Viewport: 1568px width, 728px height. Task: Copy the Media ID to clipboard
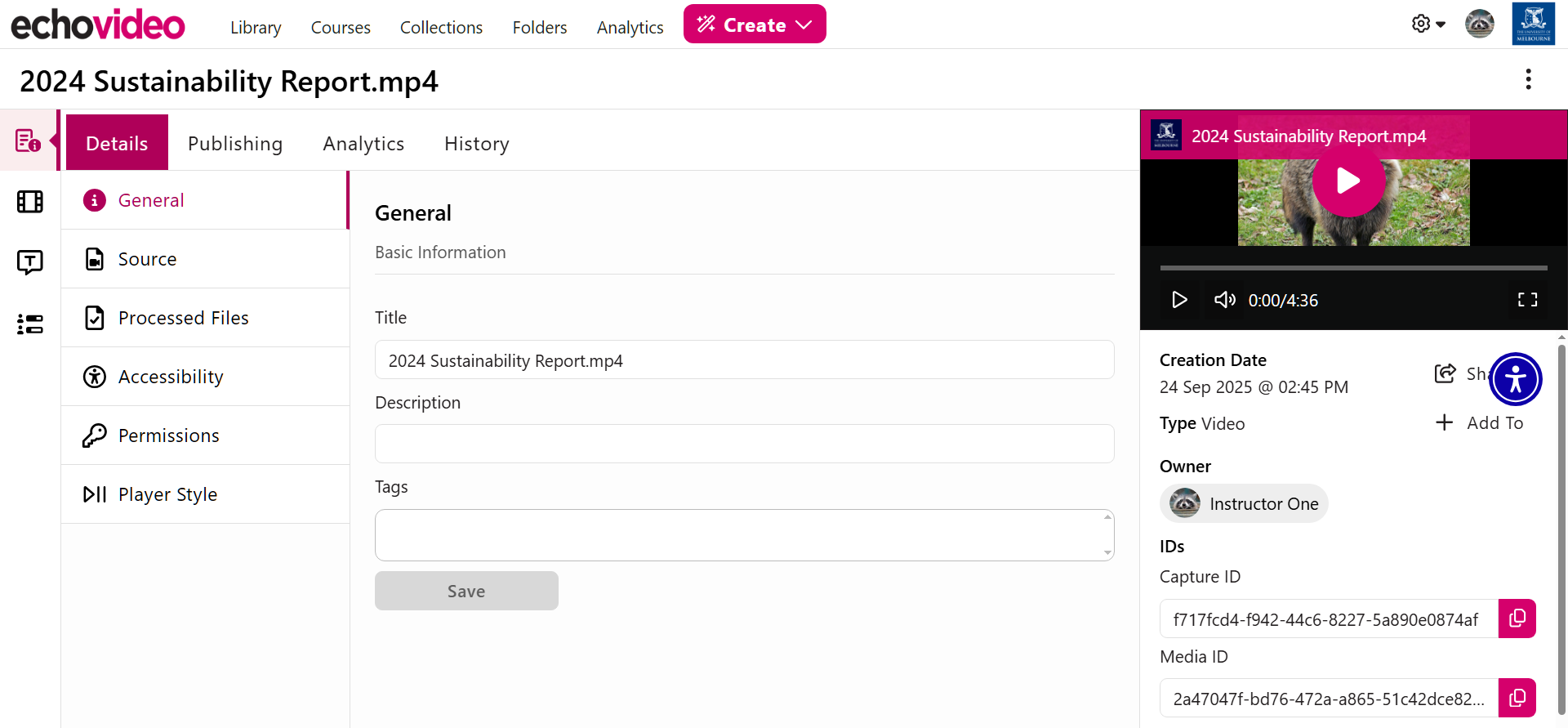click(x=1517, y=698)
